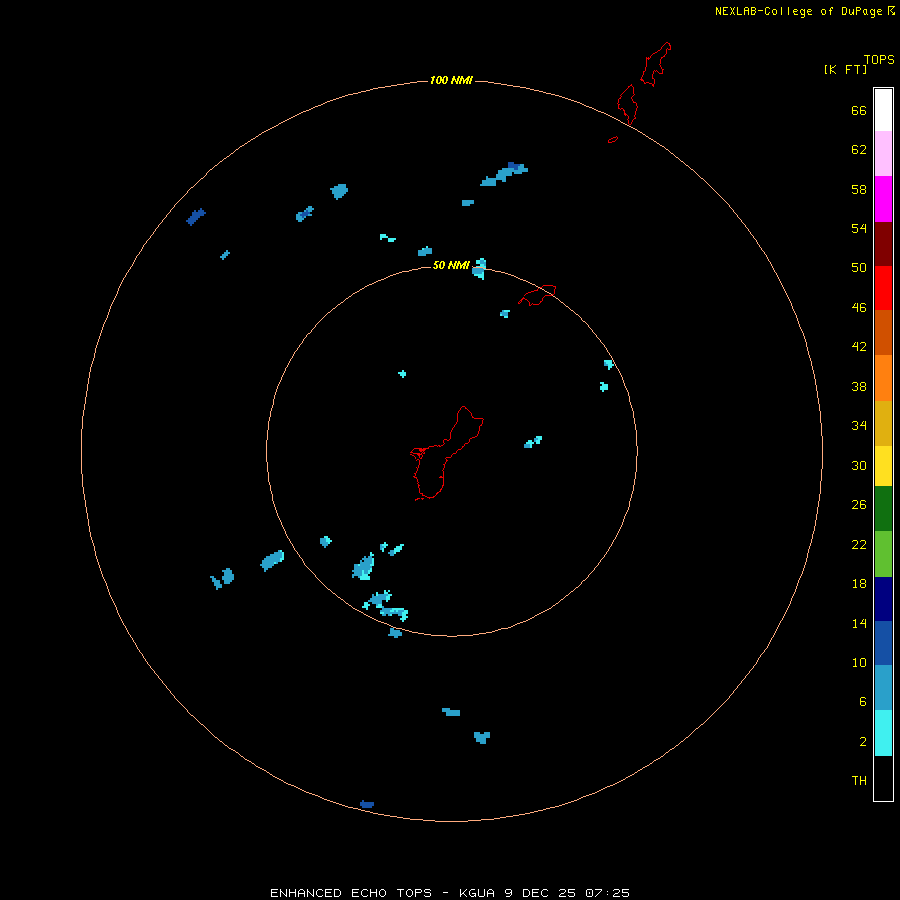Click the TOPS legend title

(x=879, y=59)
